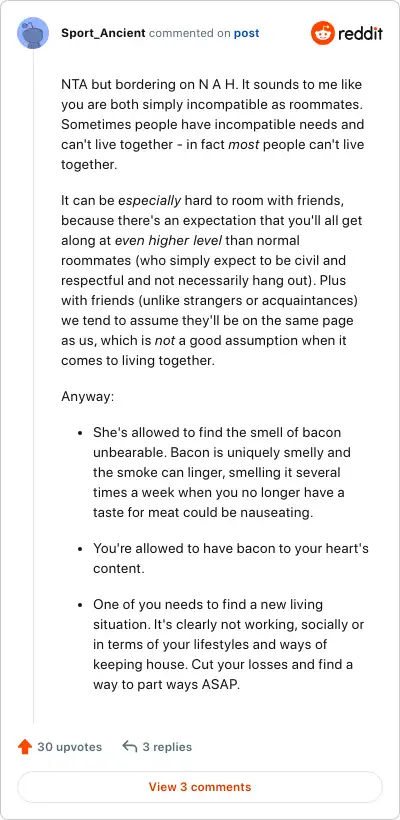Collapse thread using the vertical comment line

[33, 387]
